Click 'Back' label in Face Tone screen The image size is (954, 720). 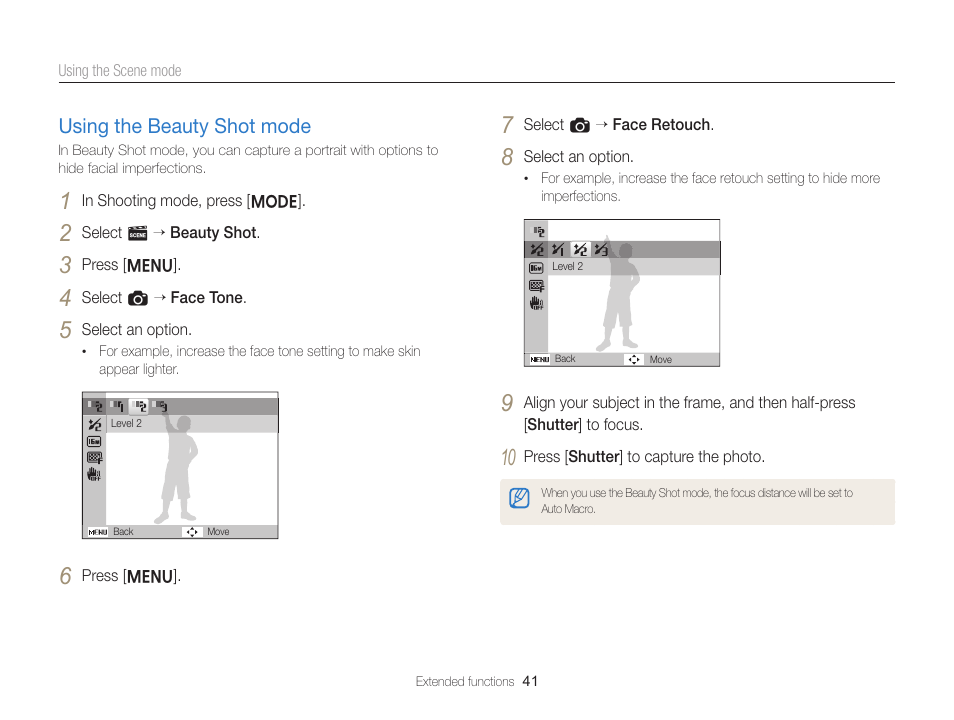click(x=123, y=532)
